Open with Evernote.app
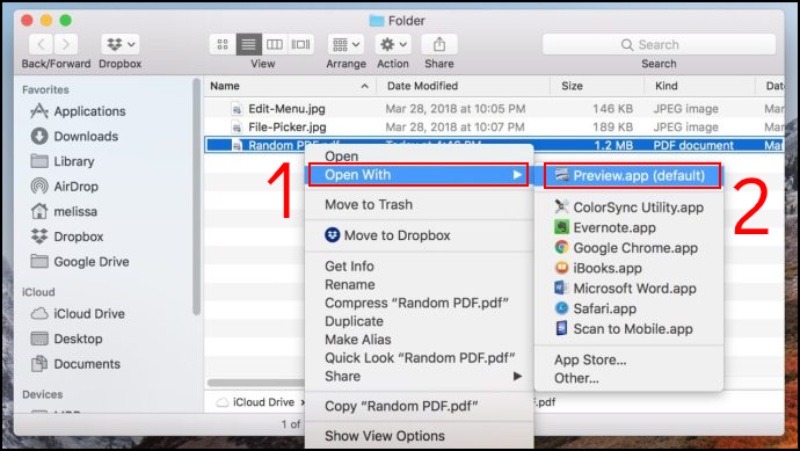 (629, 228)
